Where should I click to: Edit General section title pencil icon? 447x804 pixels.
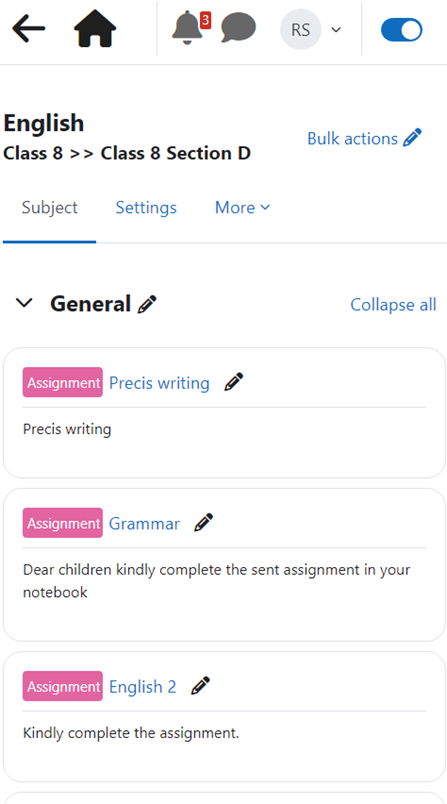[147, 304]
